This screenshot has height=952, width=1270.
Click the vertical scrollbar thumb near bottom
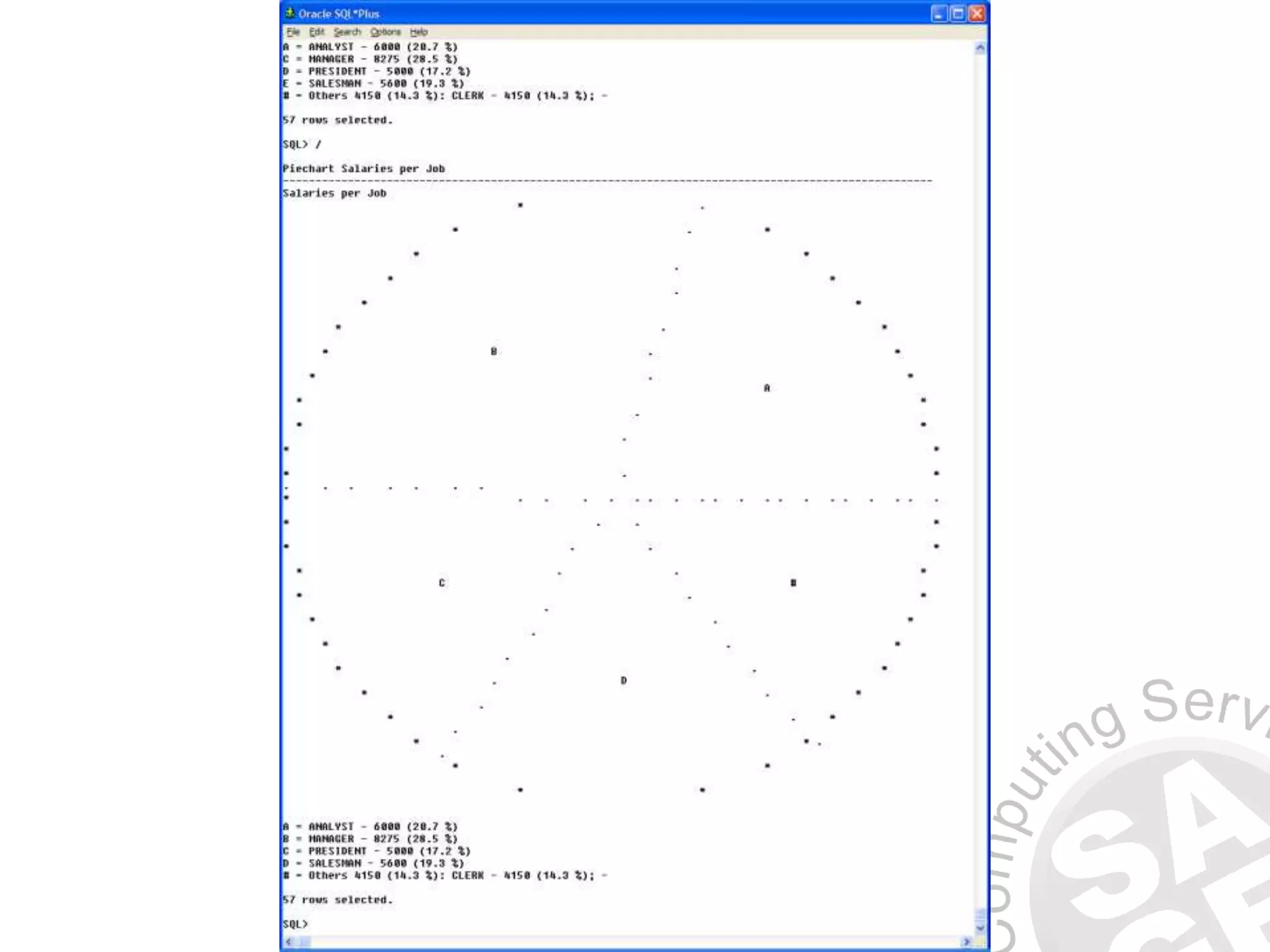tap(980, 915)
